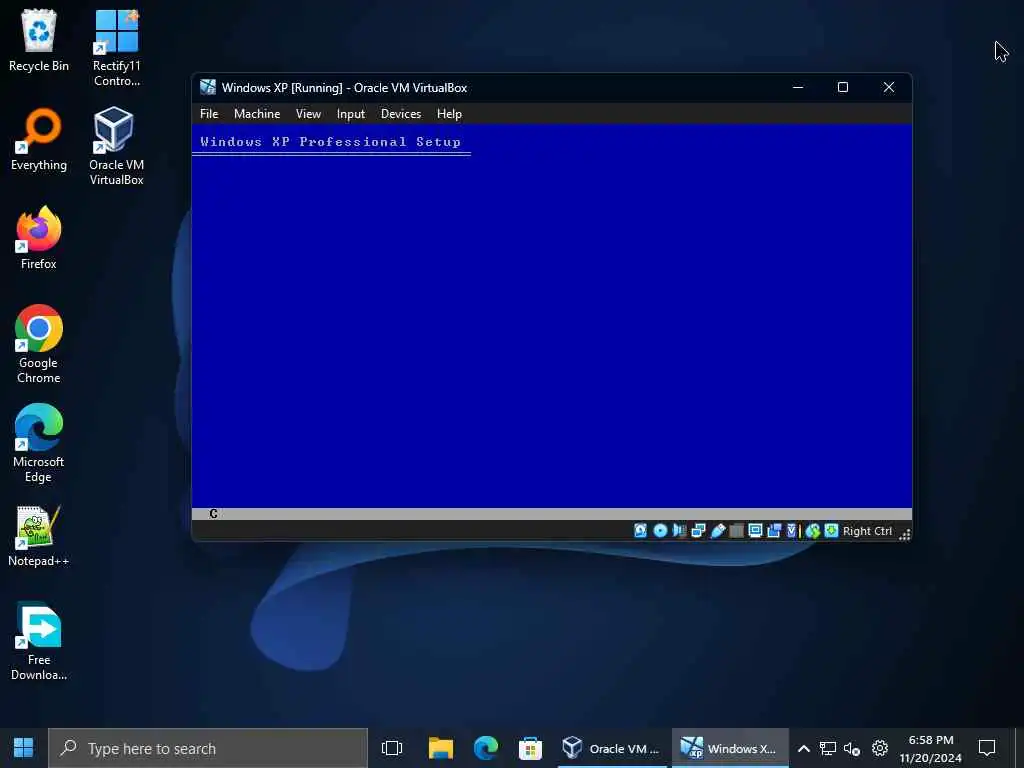
Task: Click the optical disk status icon
Action: (x=660, y=531)
